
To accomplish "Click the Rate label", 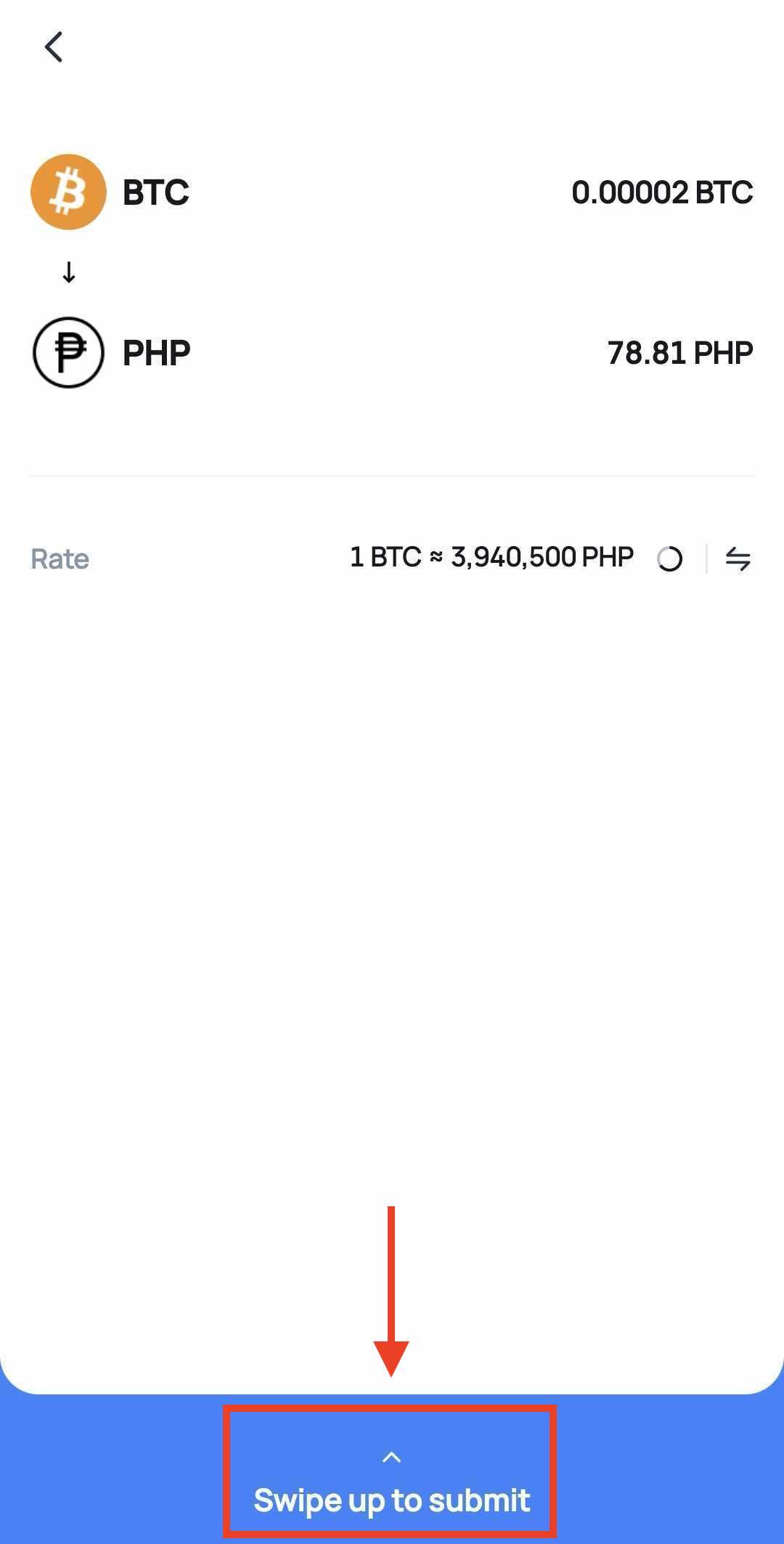I will [x=60, y=559].
